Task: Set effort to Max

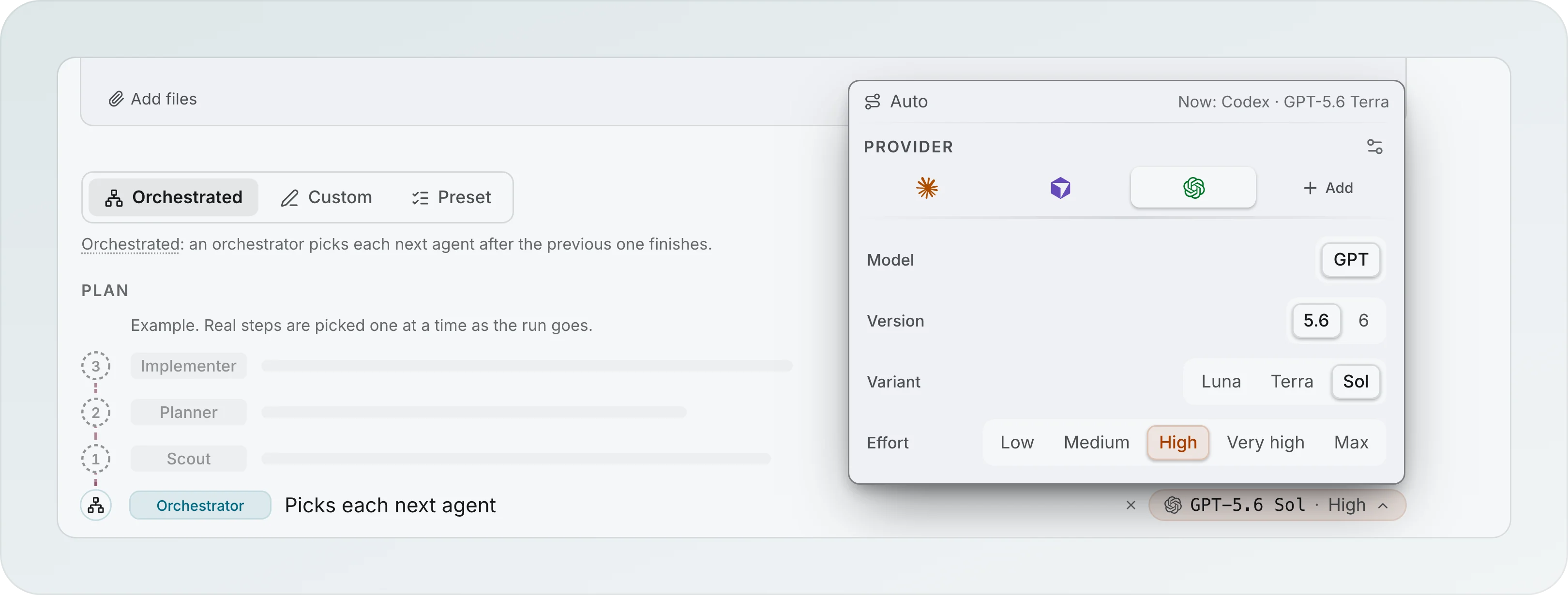Action: (x=1351, y=442)
